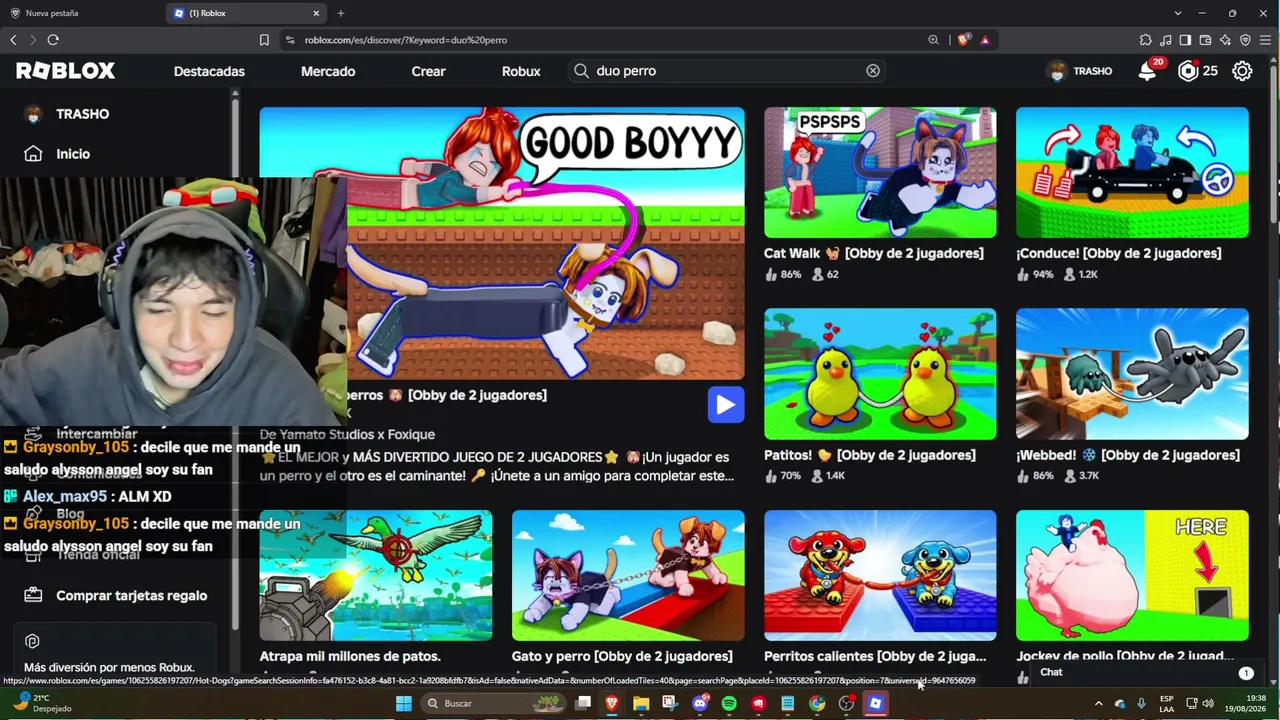Open the browser hamburger menu

click(x=1266, y=40)
